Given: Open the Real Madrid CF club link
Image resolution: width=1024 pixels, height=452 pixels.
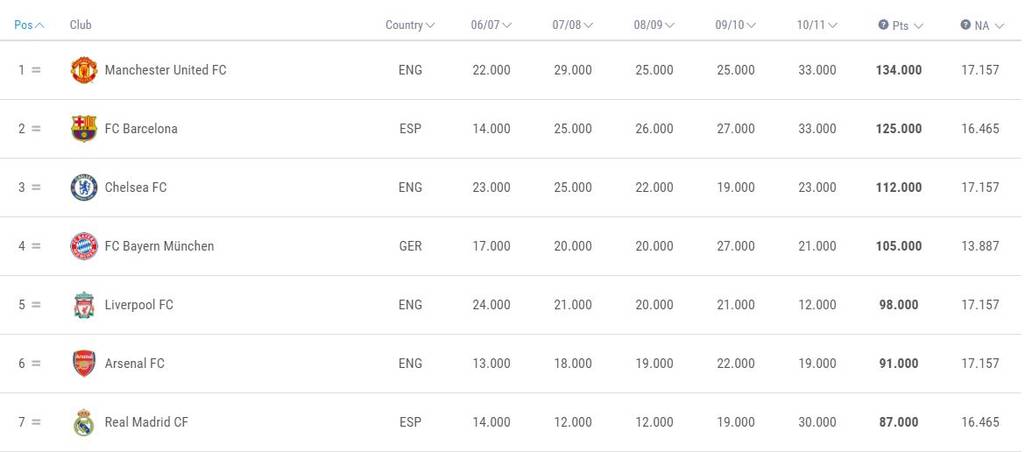Looking at the screenshot, I should point(146,422).
